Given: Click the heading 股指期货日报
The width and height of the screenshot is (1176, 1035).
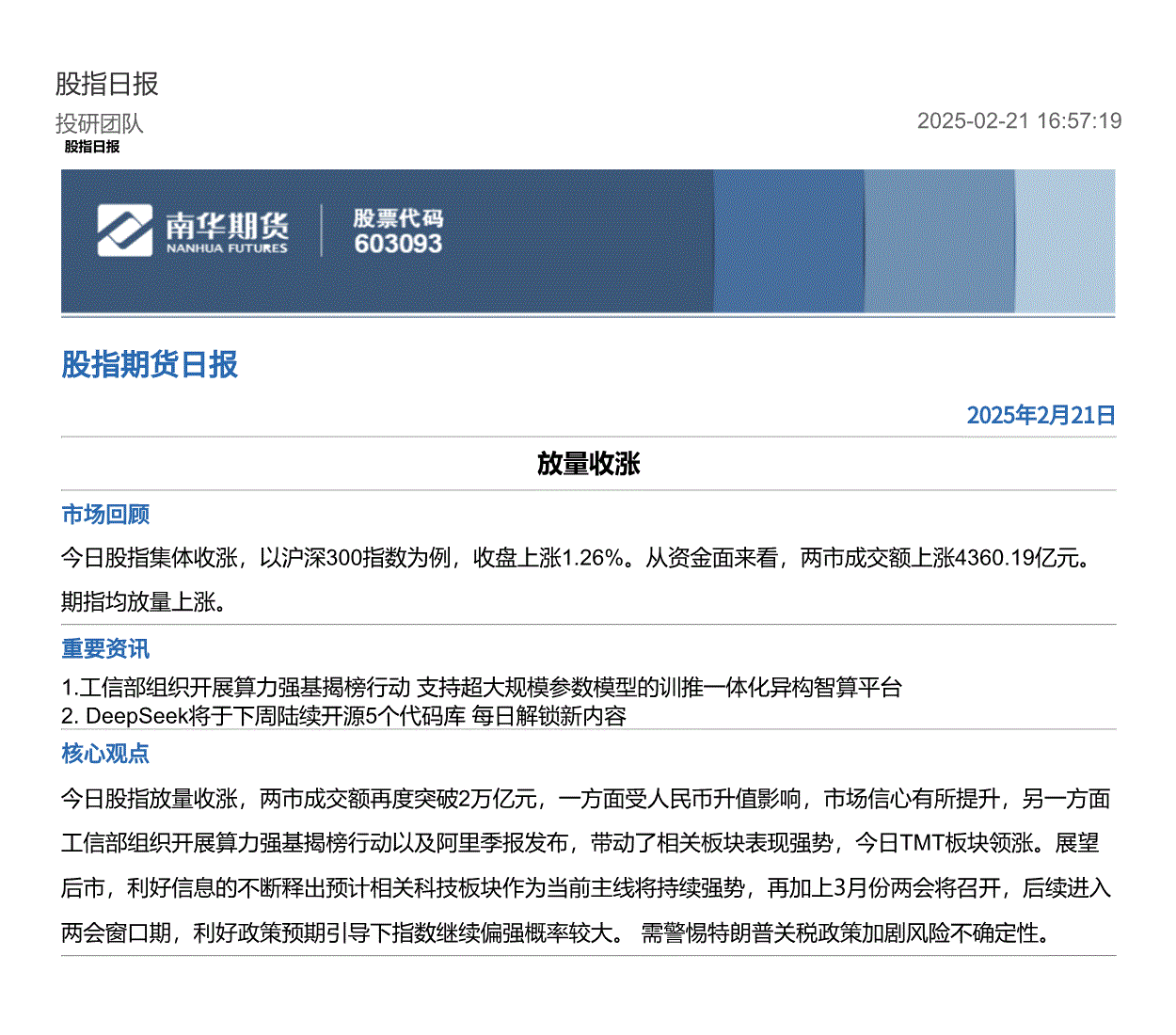Looking at the screenshot, I should click(x=150, y=364).
